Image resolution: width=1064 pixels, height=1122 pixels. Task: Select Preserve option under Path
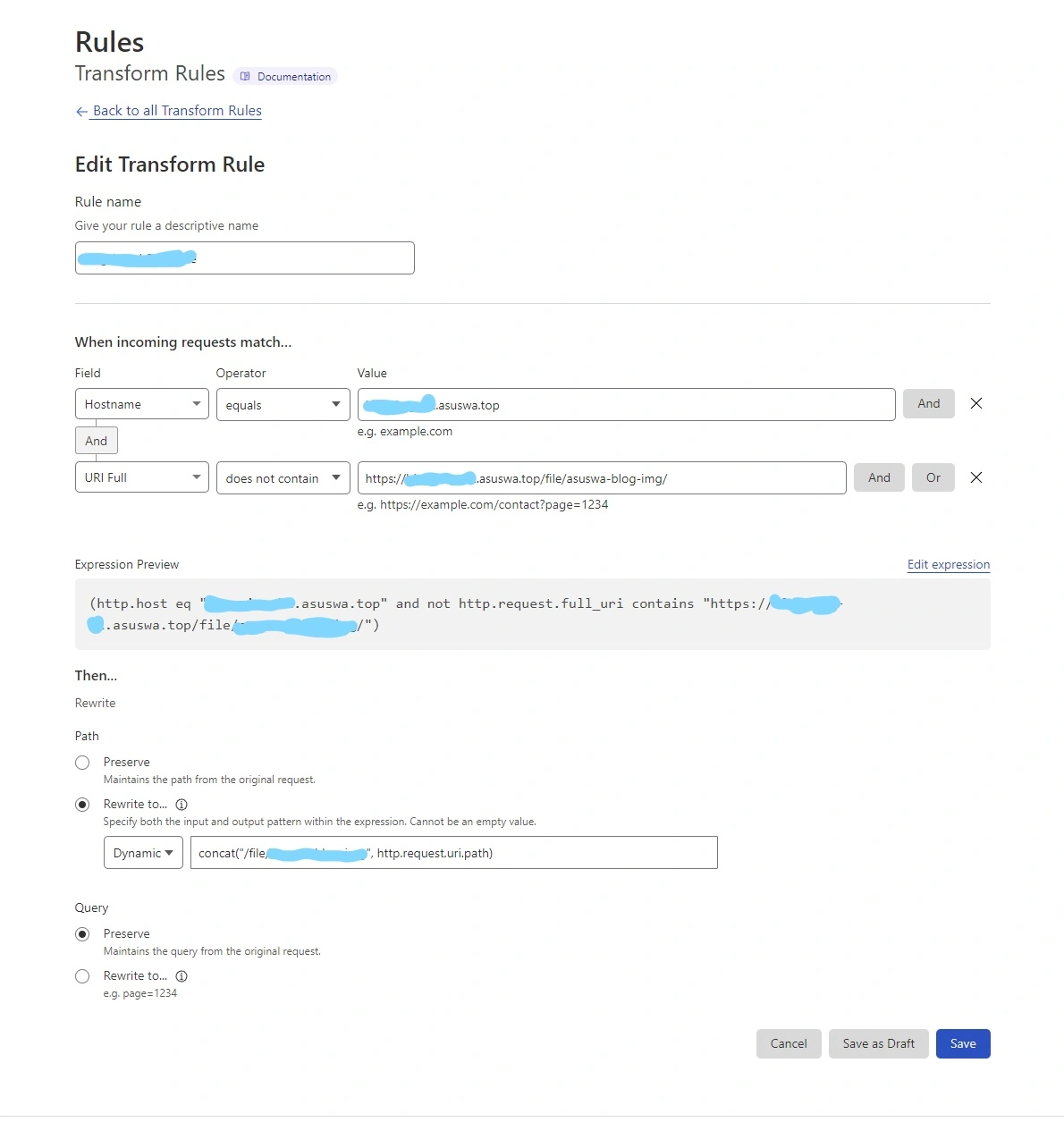coord(82,763)
